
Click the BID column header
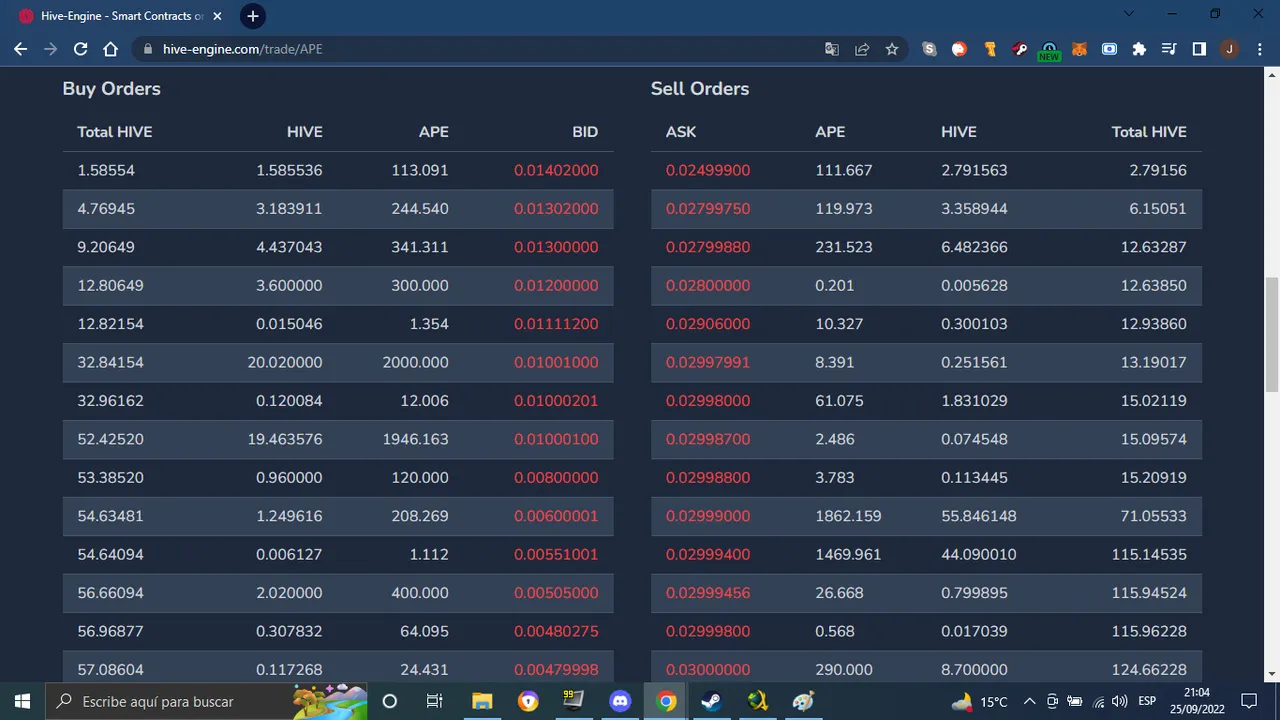coord(585,132)
